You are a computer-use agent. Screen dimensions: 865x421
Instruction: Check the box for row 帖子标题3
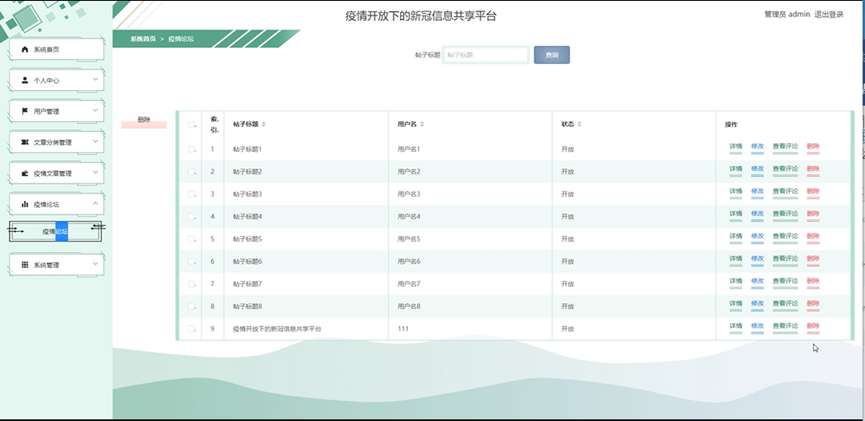(x=191, y=194)
